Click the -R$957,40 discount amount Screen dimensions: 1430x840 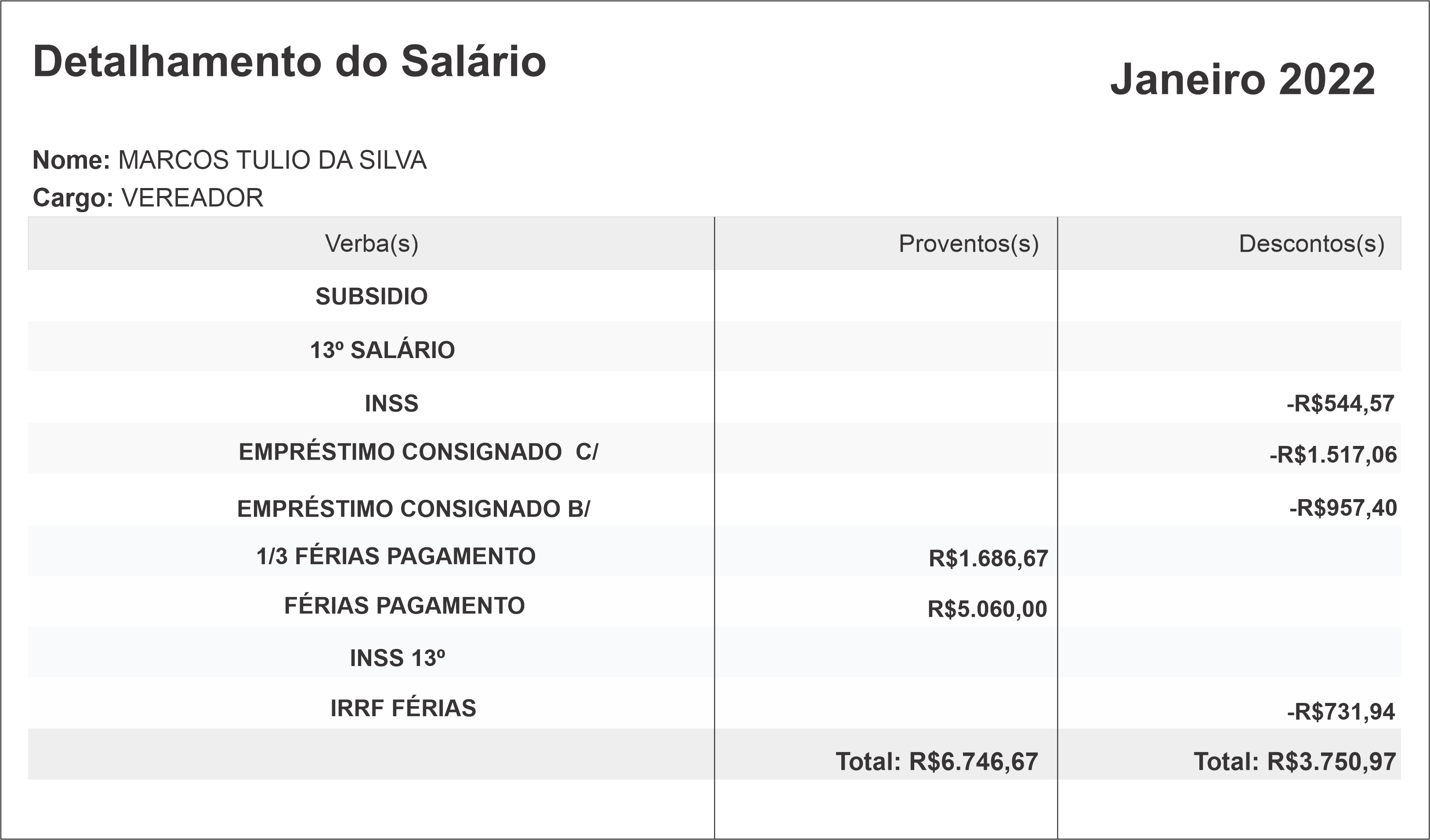click(1343, 509)
